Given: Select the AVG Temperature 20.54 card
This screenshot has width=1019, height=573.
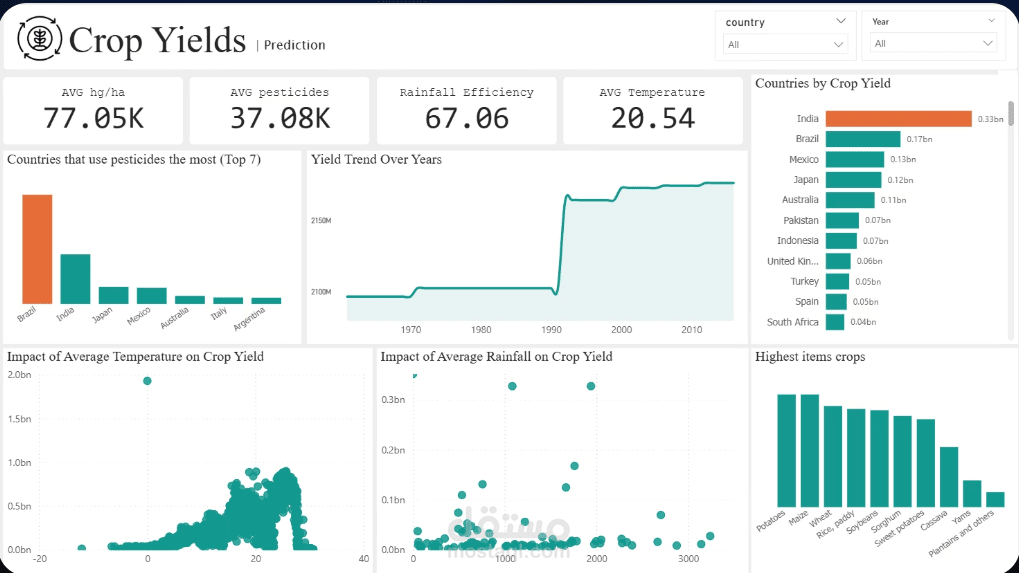Looking at the screenshot, I should (x=652, y=110).
